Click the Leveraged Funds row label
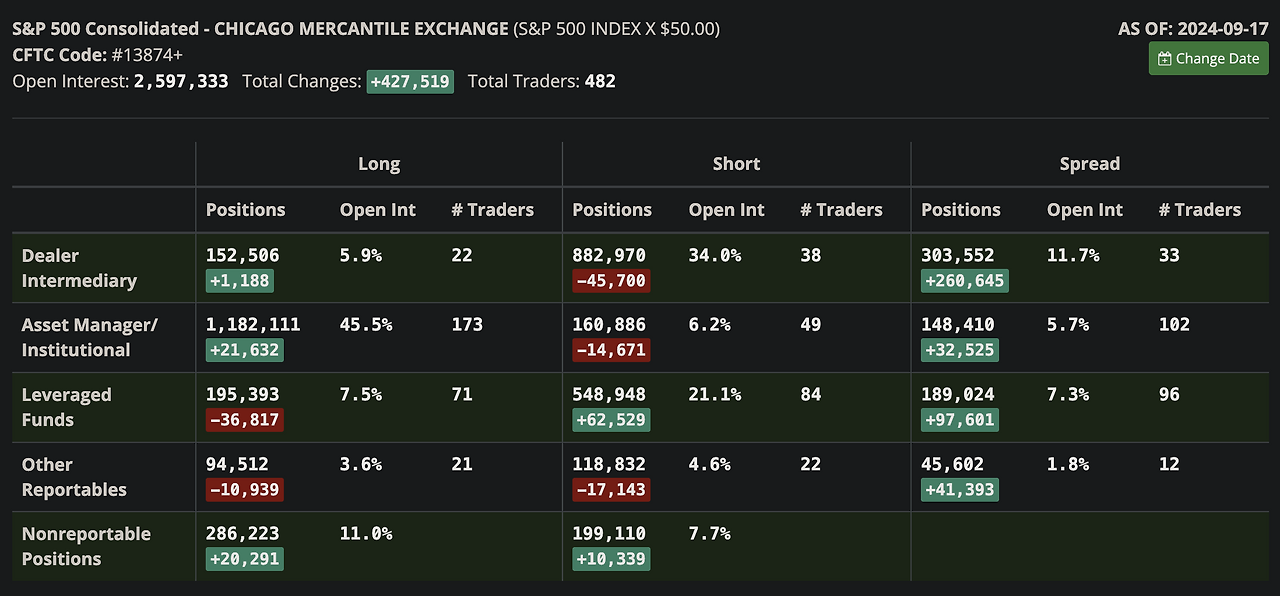Image resolution: width=1280 pixels, height=596 pixels. 66,407
